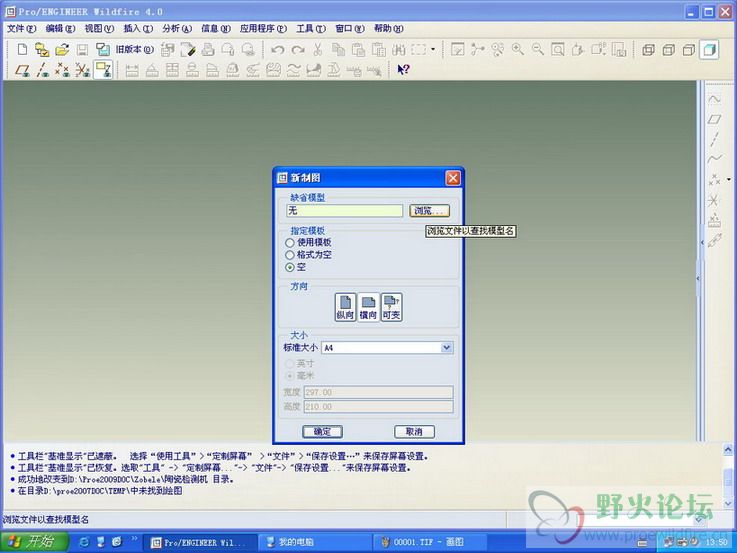Choose 纵向 portrait orientation
The height and width of the screenshot is (553, 737).
[x=345, y=307]
